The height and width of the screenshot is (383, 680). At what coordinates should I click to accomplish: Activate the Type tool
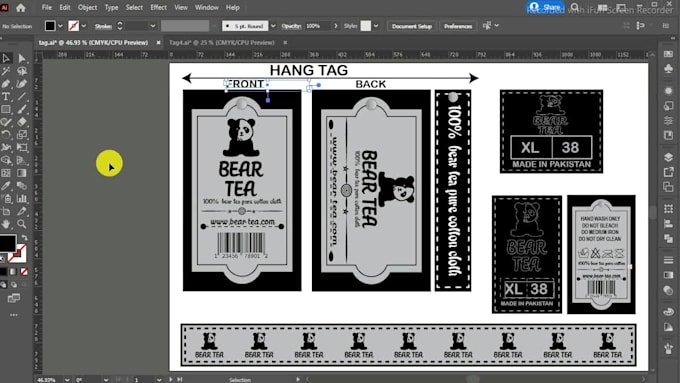click(x=6, y=96)
